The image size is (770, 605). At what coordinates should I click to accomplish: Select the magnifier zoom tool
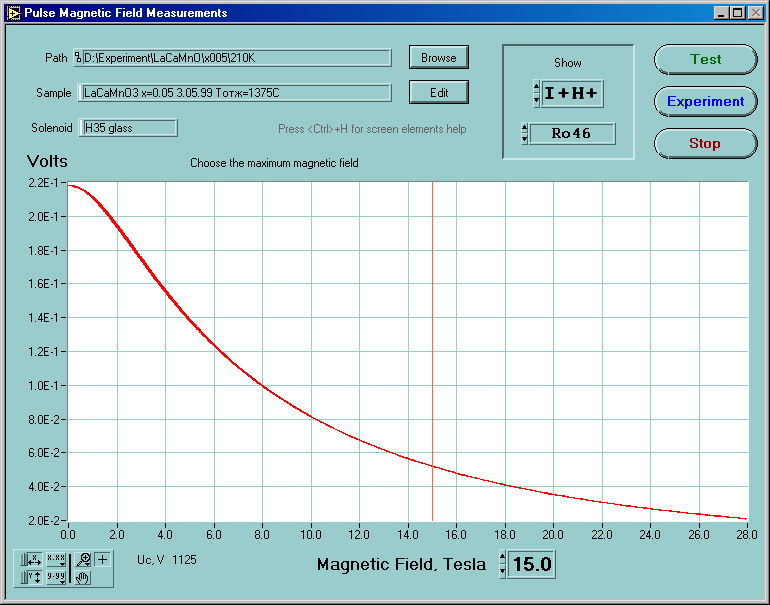(83, 559)
